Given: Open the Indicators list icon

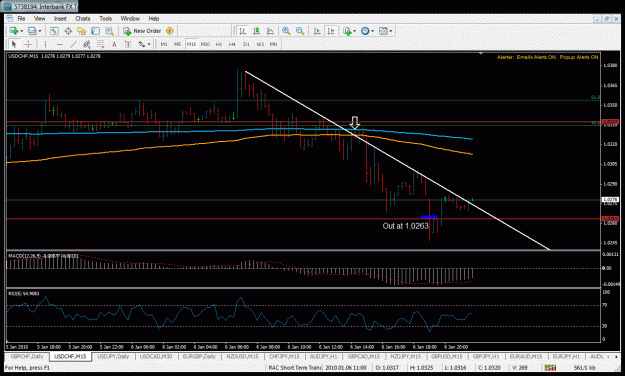Looking at the screenshot, I should point(347,31).
